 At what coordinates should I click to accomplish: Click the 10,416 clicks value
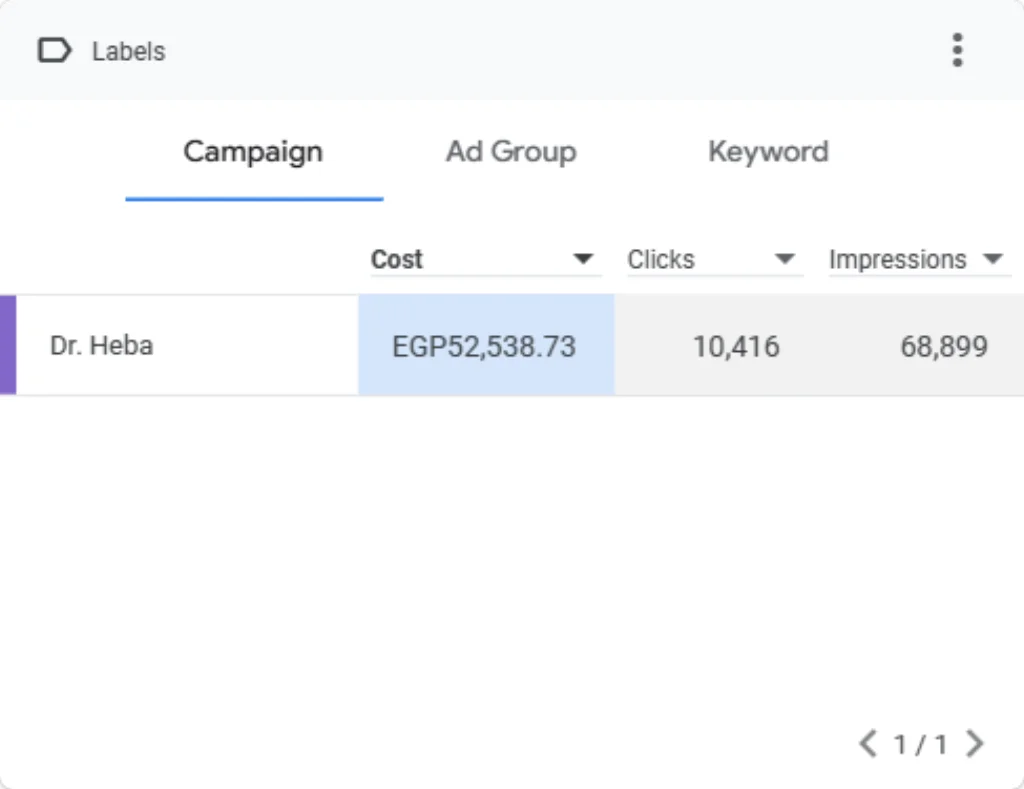click(736, 346)
